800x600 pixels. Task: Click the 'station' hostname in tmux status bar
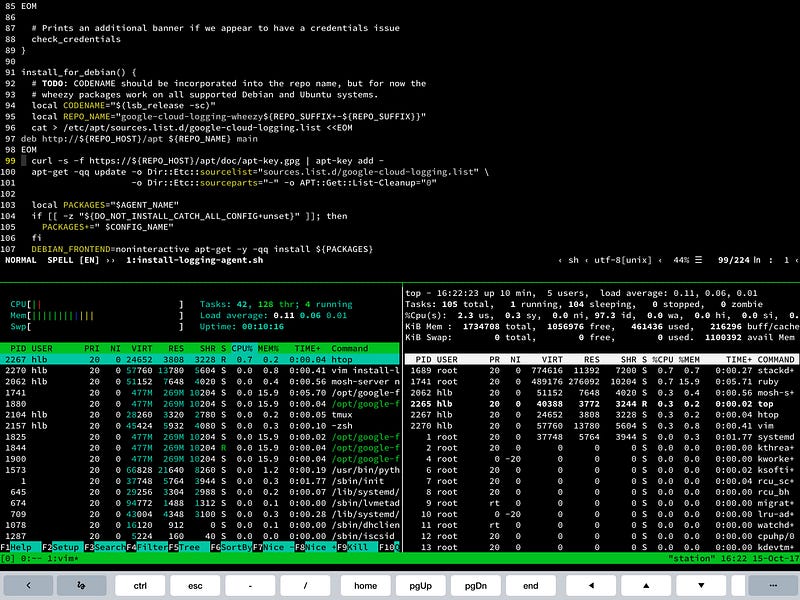(x=691, y=559)
